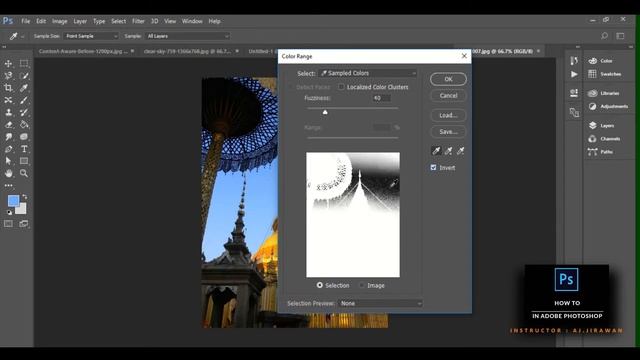Switch to the clear-sky document tab

click(x=187, y=51)
